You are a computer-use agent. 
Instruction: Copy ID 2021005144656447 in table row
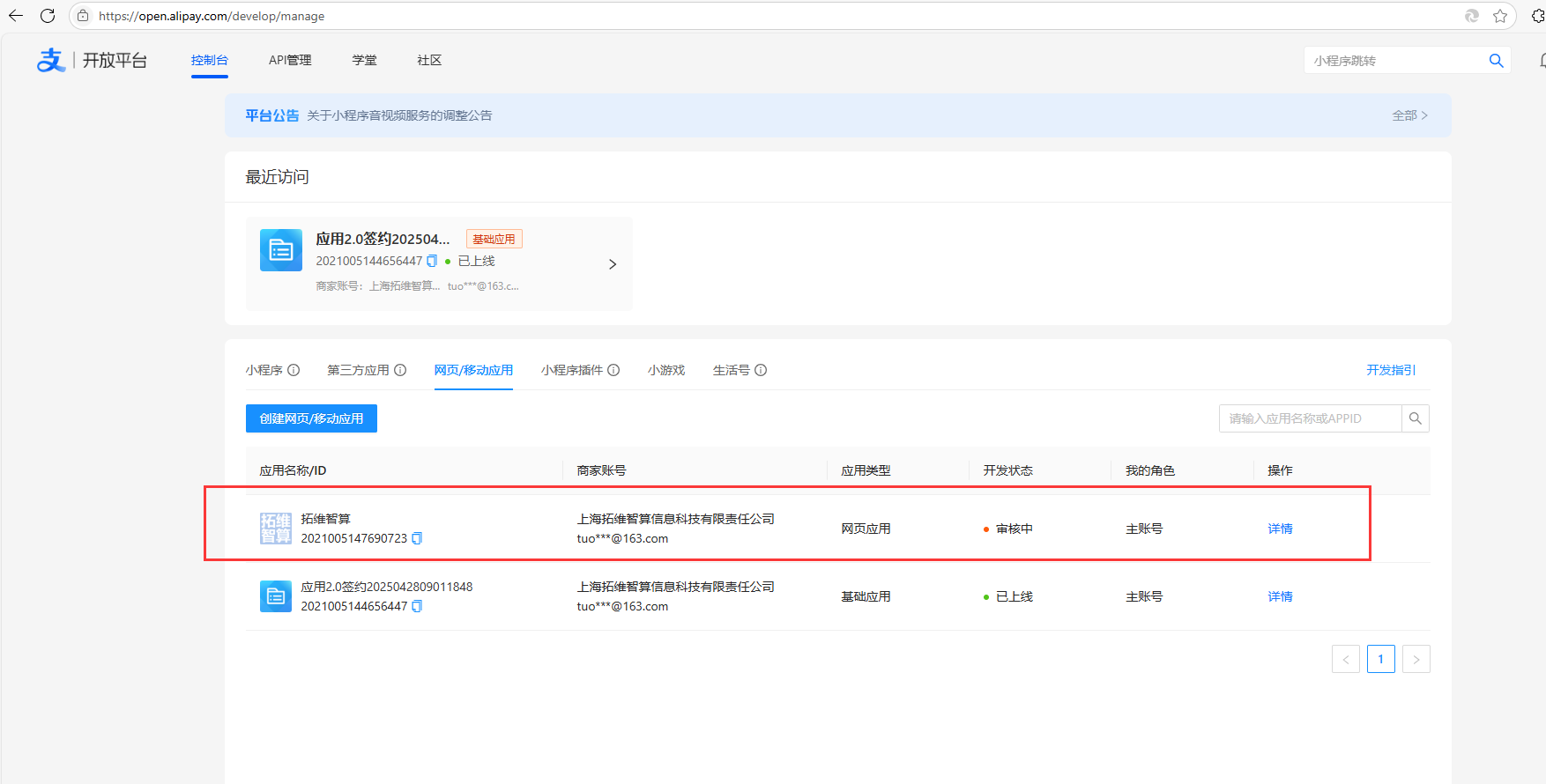click(x=417, y=606)
